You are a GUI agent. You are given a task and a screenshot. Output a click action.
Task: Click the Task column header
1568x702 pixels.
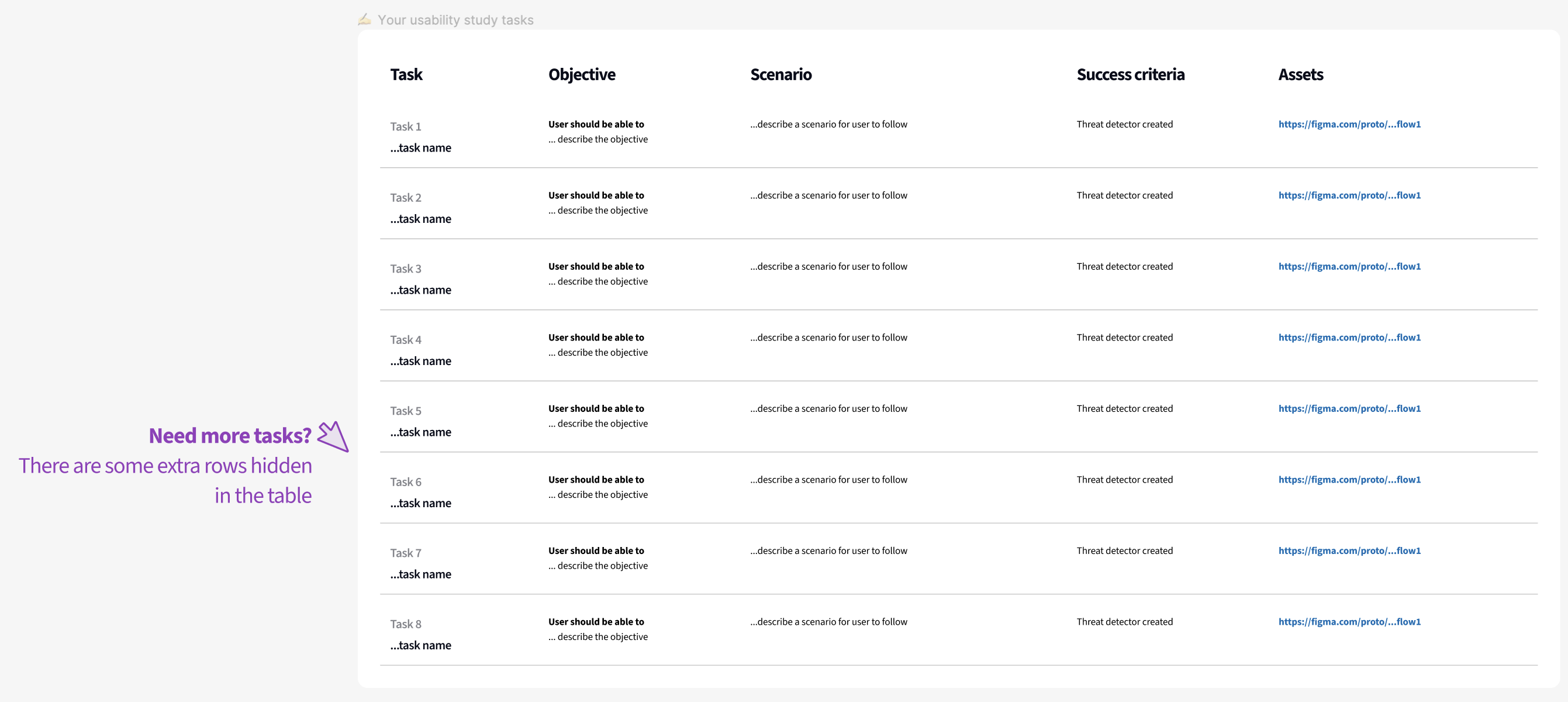[406, 74]
